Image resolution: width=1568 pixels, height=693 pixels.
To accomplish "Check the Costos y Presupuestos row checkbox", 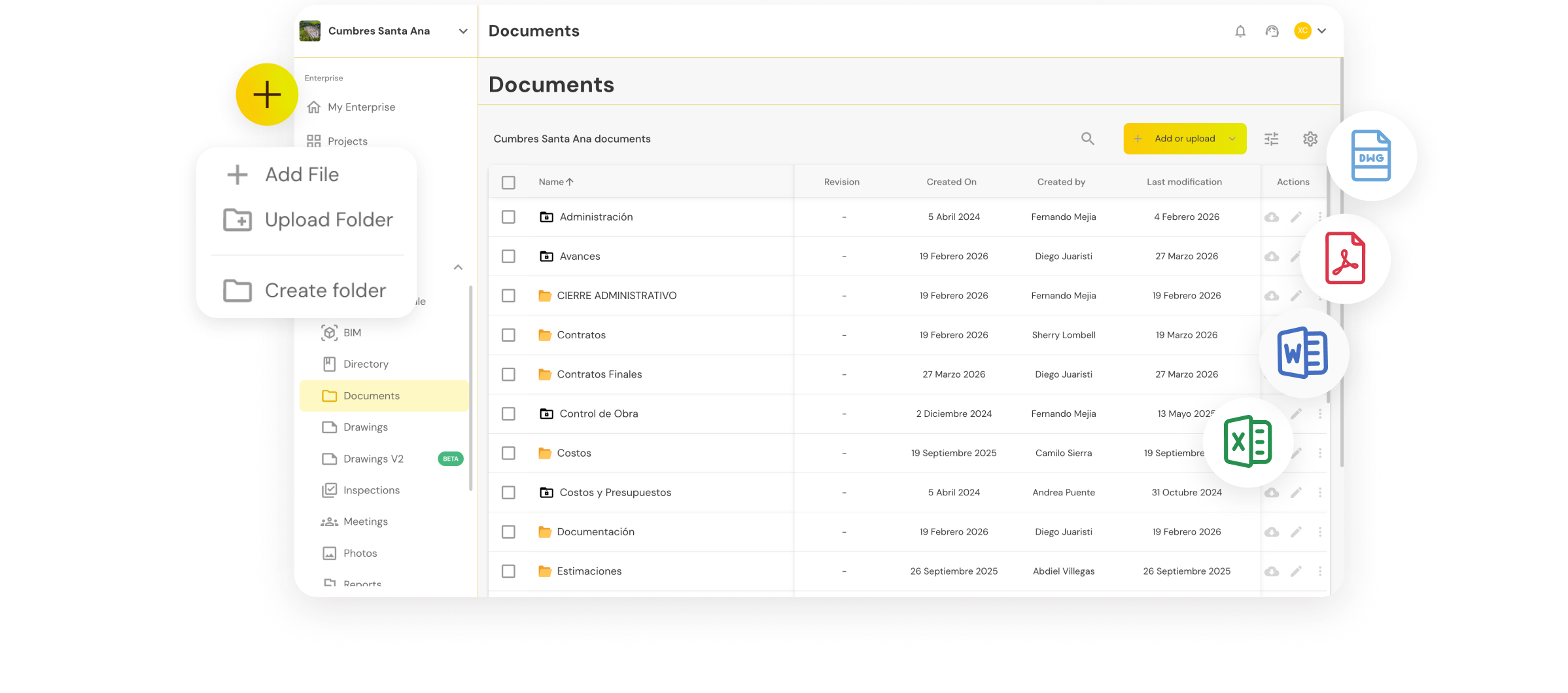I will click(508, 493).
